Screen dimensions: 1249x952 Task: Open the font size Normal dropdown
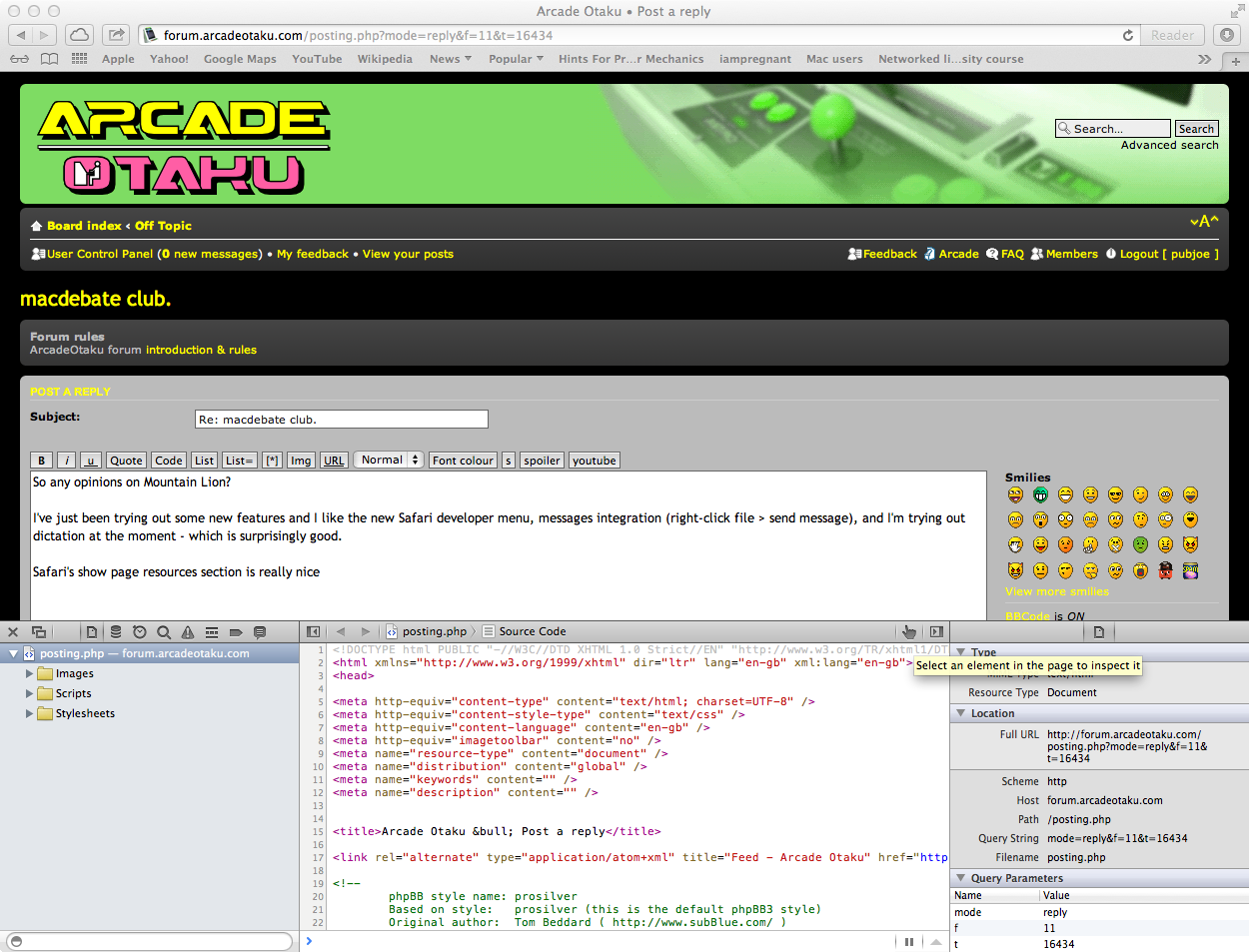(389, 461)
